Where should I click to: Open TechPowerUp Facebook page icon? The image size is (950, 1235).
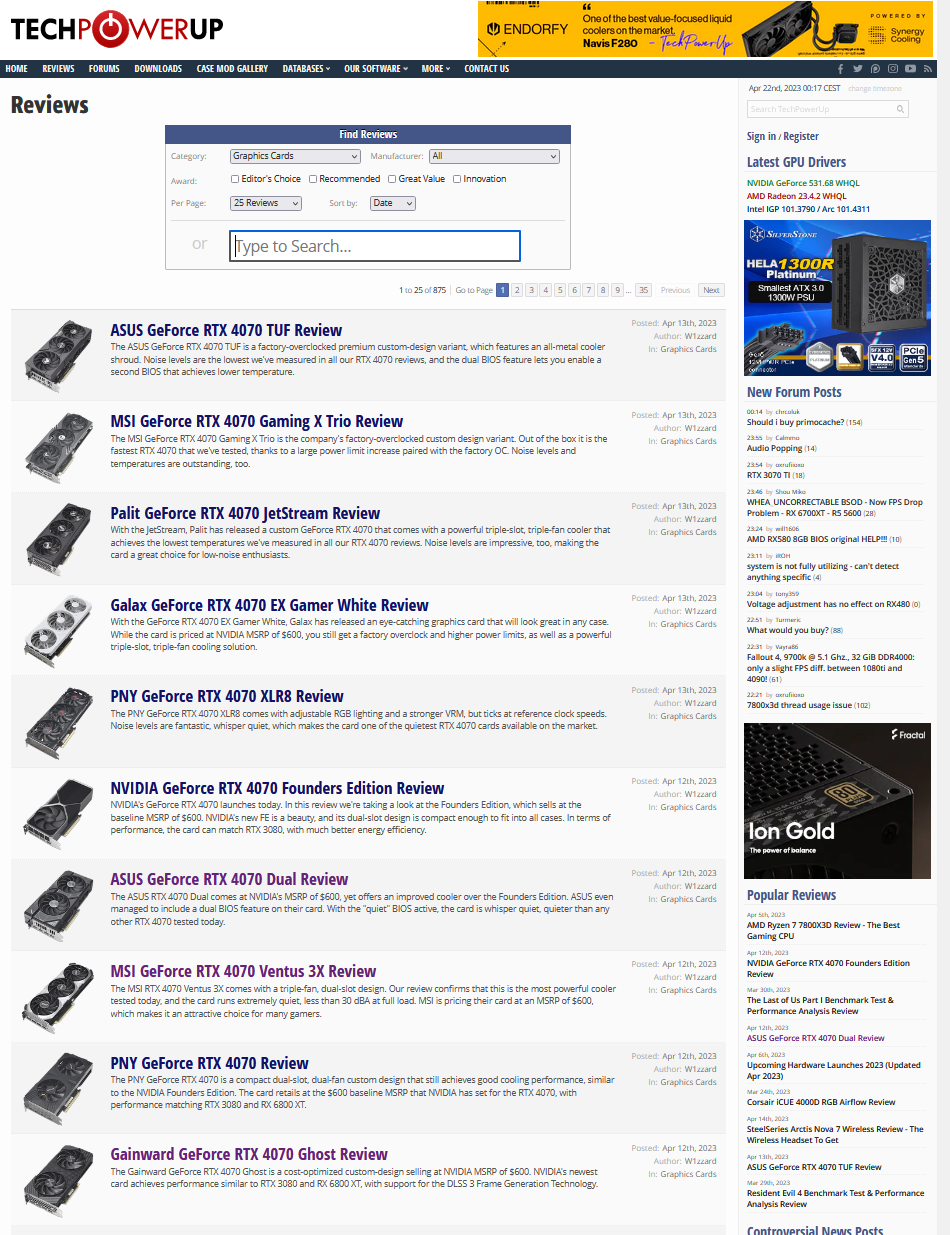tap(841, 69)
